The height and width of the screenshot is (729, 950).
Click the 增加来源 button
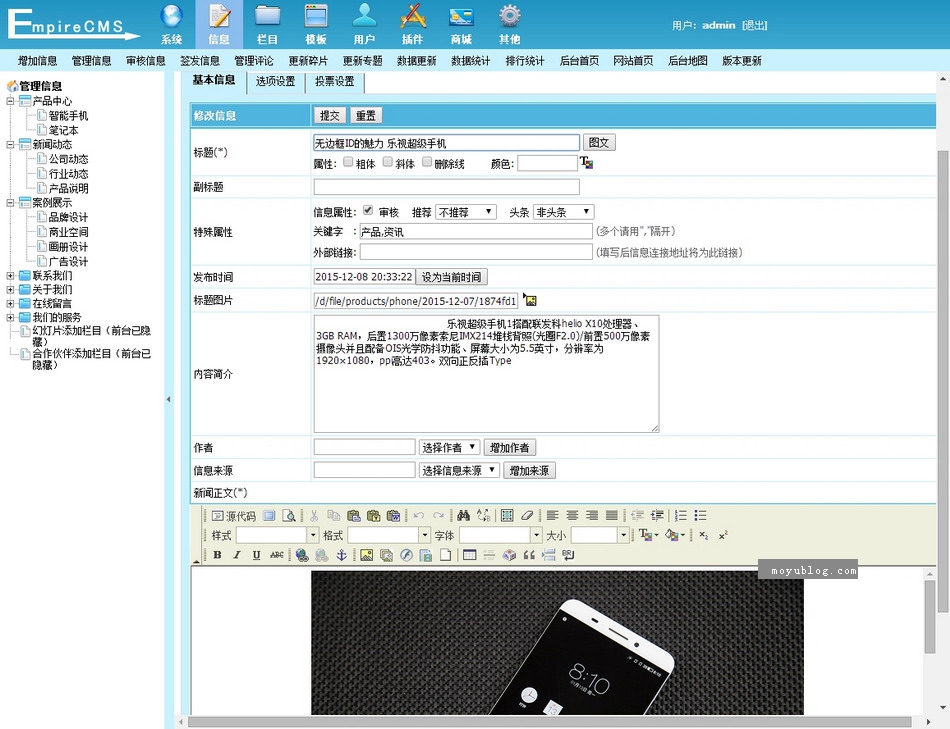[529, 470]
